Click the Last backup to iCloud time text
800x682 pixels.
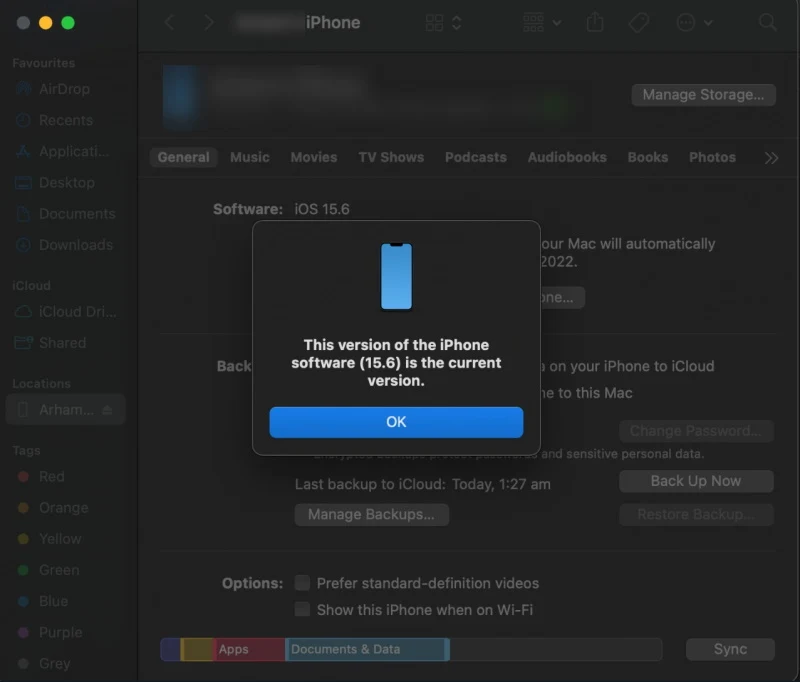pyautogui.click(x=422, y=484)
